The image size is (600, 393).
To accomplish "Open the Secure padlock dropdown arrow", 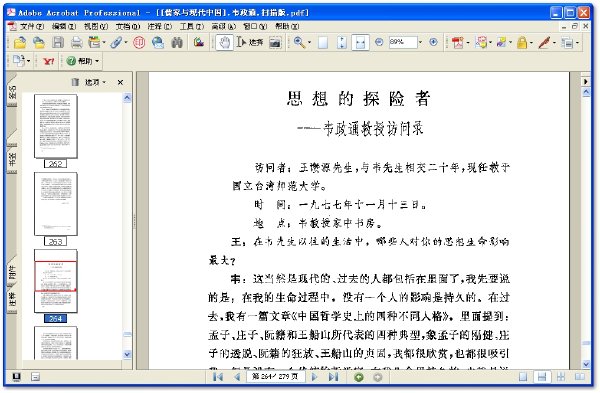I will (x=532, y=42).
